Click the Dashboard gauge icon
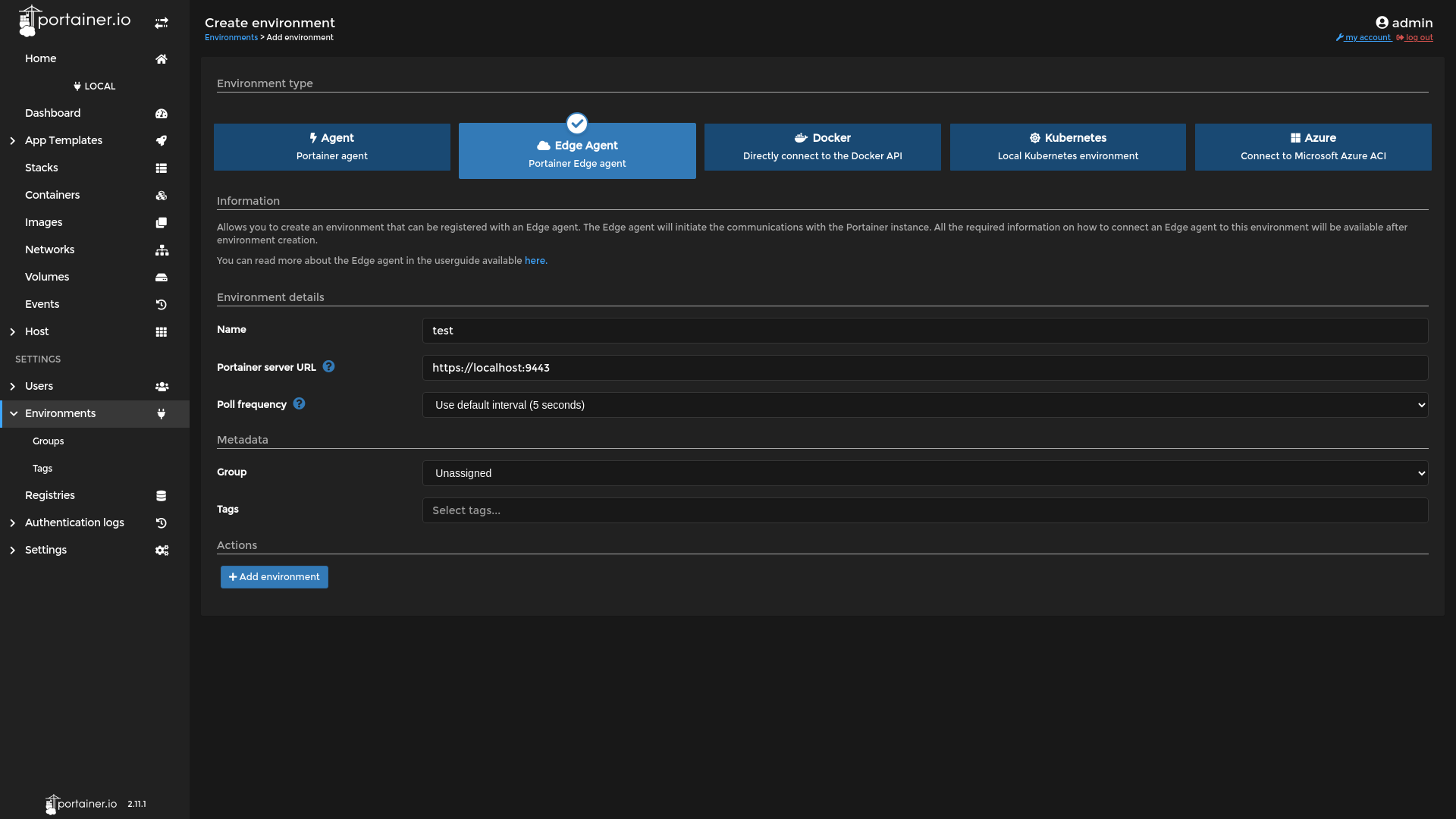This screenshot has width=1456, height=819. click(x=162, y=114)
